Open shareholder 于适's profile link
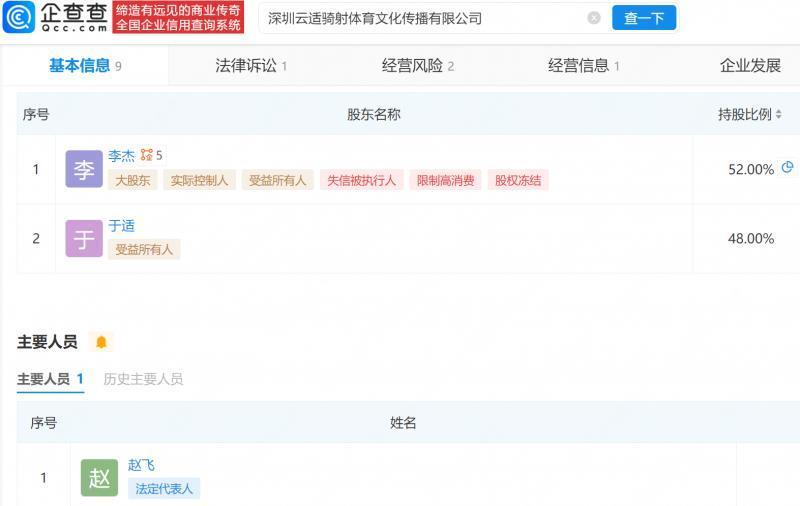 121,226
